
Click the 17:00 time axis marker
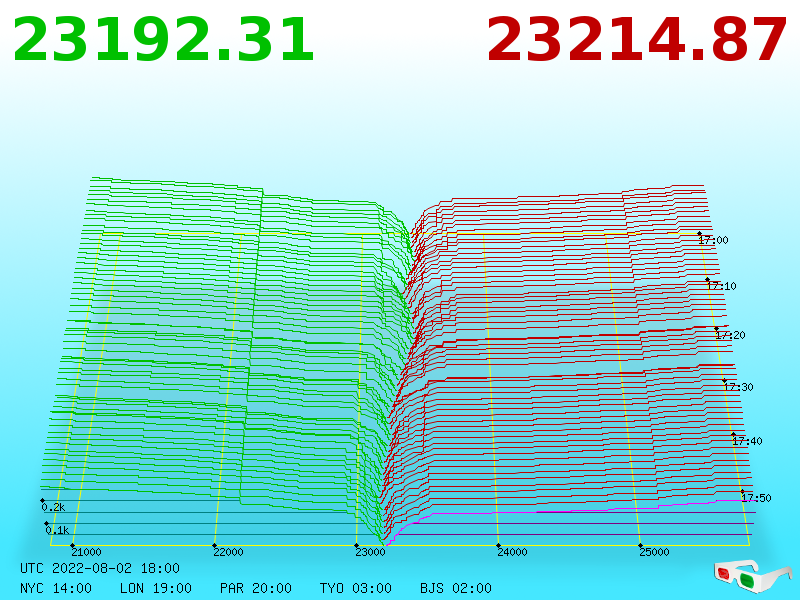pos(713,240)
